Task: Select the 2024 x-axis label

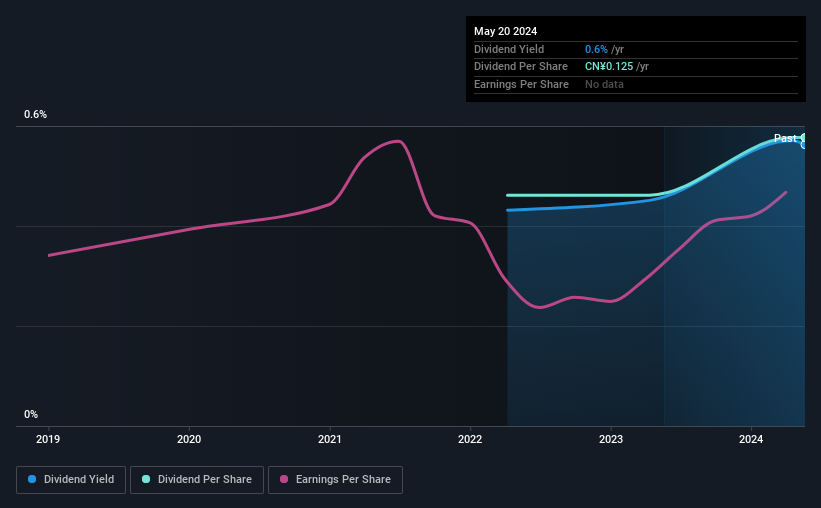Action: click(751, 438)
